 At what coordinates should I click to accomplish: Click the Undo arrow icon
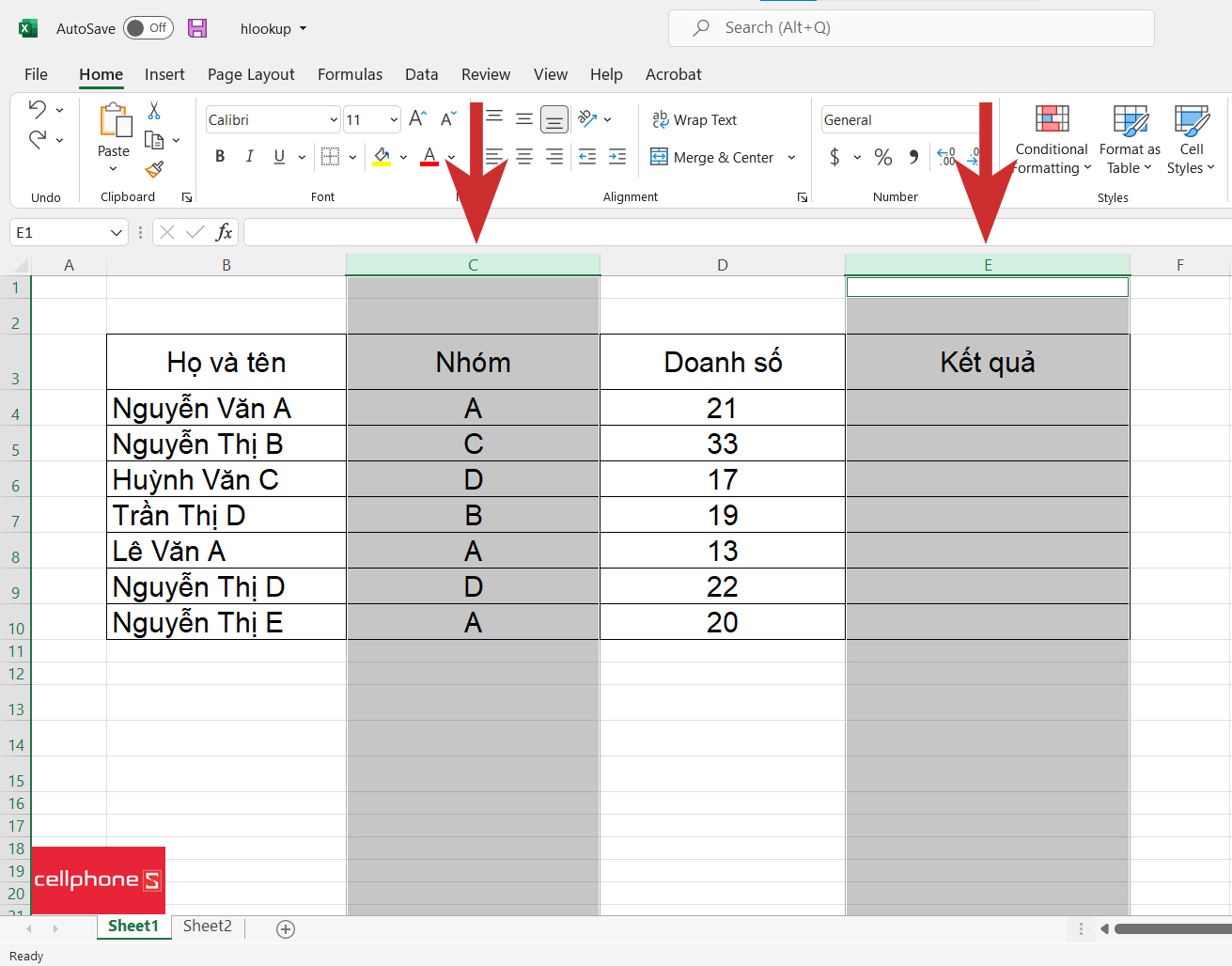pyautogui.click(x=37, y=109)
